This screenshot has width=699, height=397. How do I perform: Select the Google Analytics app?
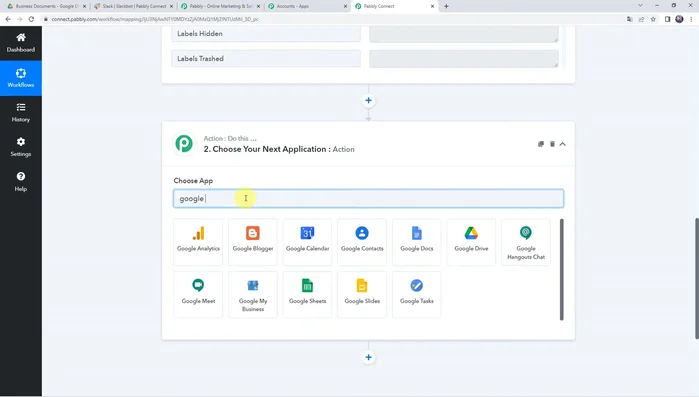click(198, 242)
